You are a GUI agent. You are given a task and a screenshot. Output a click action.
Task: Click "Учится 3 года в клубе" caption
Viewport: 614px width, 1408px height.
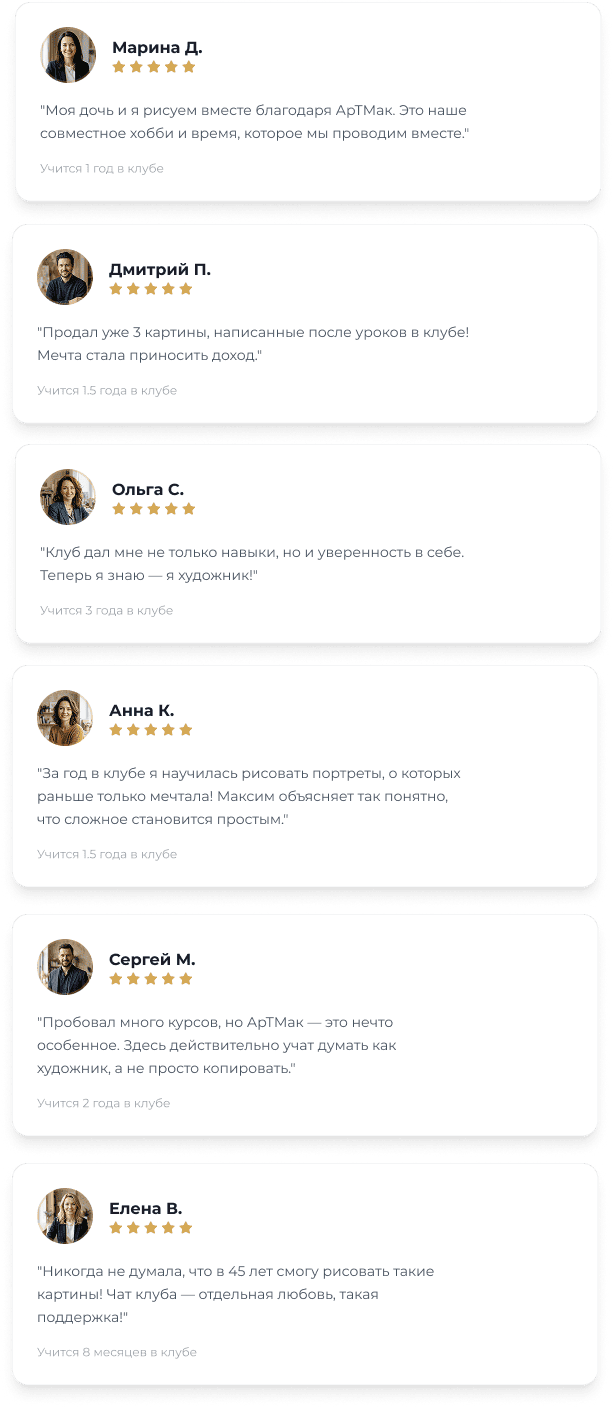coord(106,610)
